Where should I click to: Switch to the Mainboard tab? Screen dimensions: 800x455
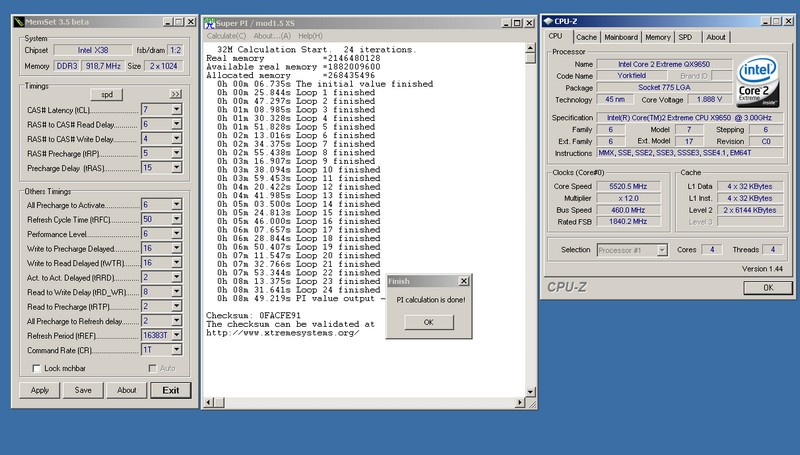(621, 37)
